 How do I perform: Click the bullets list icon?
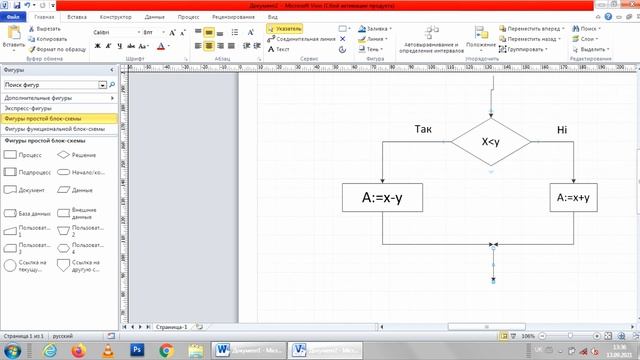pyautogui.click(x=235, y=32)
